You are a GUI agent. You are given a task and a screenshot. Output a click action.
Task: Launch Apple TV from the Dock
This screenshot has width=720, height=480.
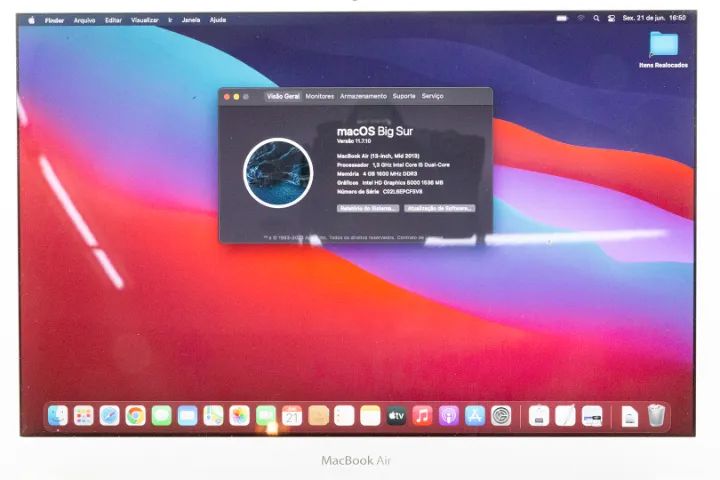point(396,416)
